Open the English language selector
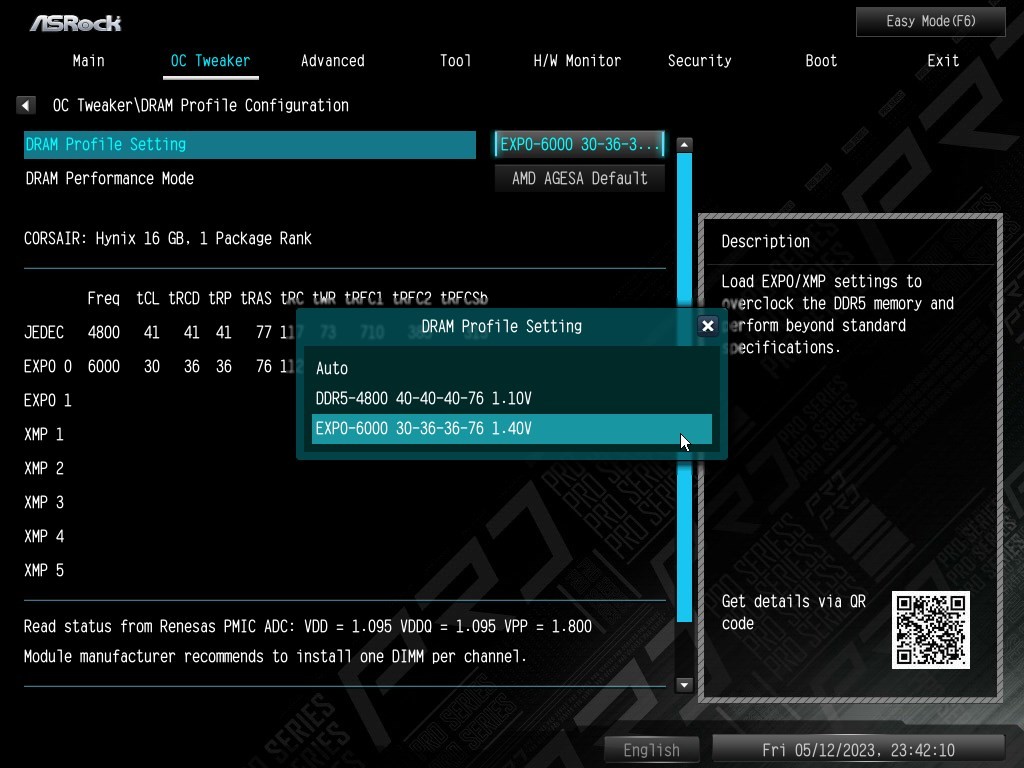 (x=651, y=750)
